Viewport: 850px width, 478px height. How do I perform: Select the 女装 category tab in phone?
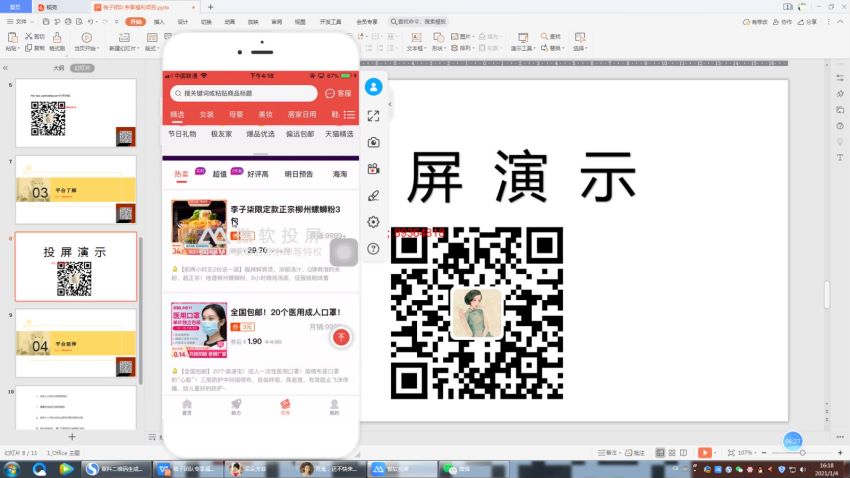207,115
